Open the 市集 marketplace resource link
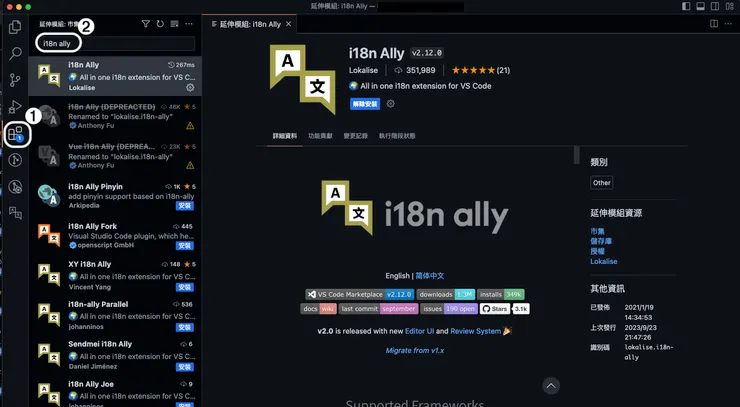740x407 pixels. pyautogui.click(x=597, y=231)
